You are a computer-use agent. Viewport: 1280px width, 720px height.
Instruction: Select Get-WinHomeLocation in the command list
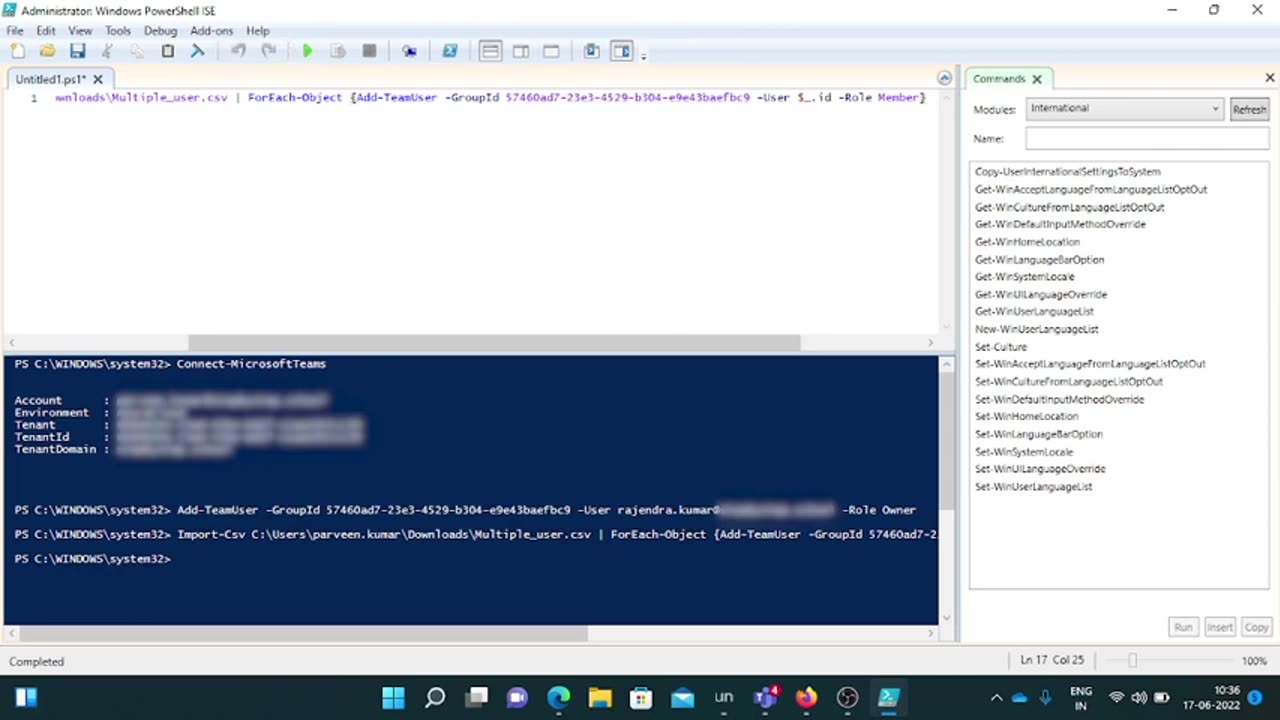tap(1027, 242)
